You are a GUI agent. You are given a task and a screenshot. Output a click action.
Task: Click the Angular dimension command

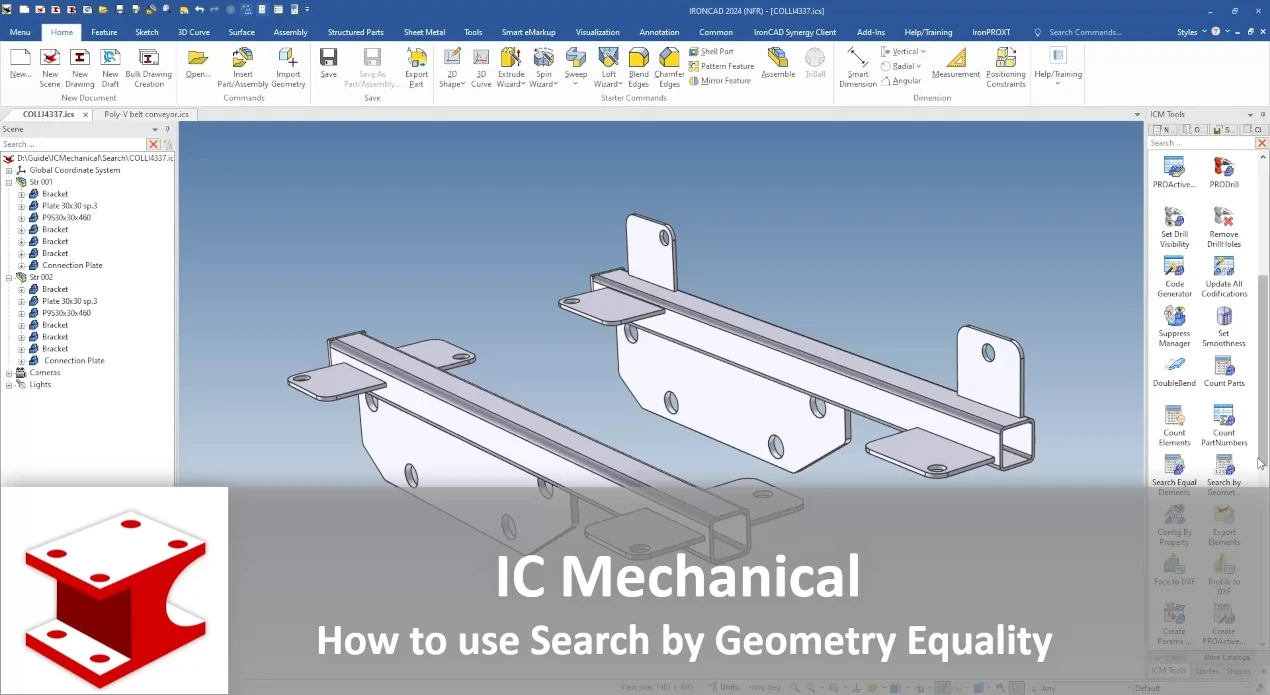point(901,81)
